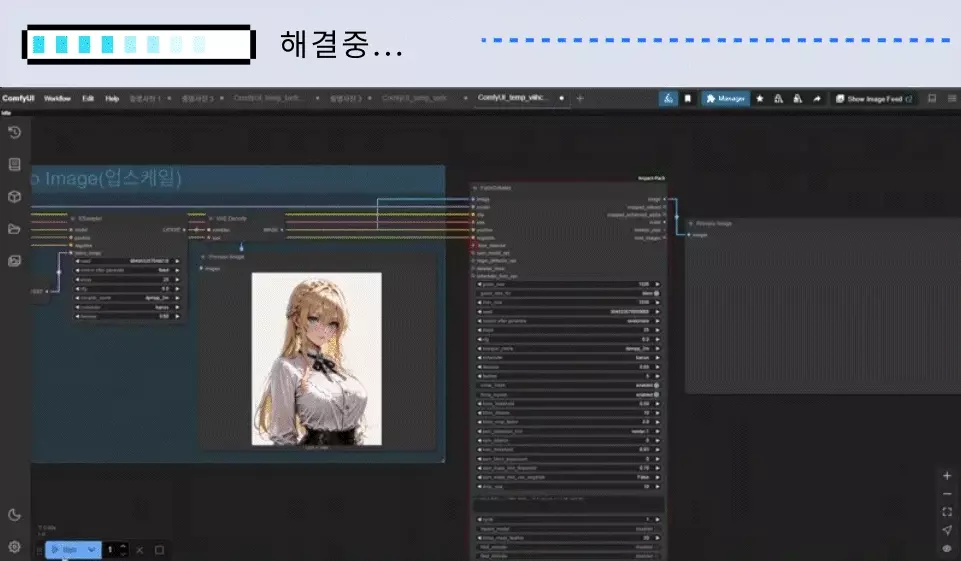Collapse the VAE Decode node via title dot

(211, 218)
